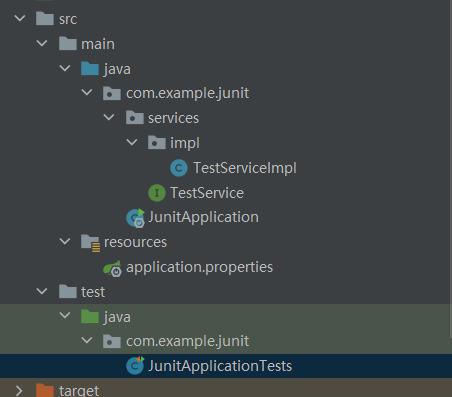
Task: Select the test folder label
Action: tap(93, 292)
